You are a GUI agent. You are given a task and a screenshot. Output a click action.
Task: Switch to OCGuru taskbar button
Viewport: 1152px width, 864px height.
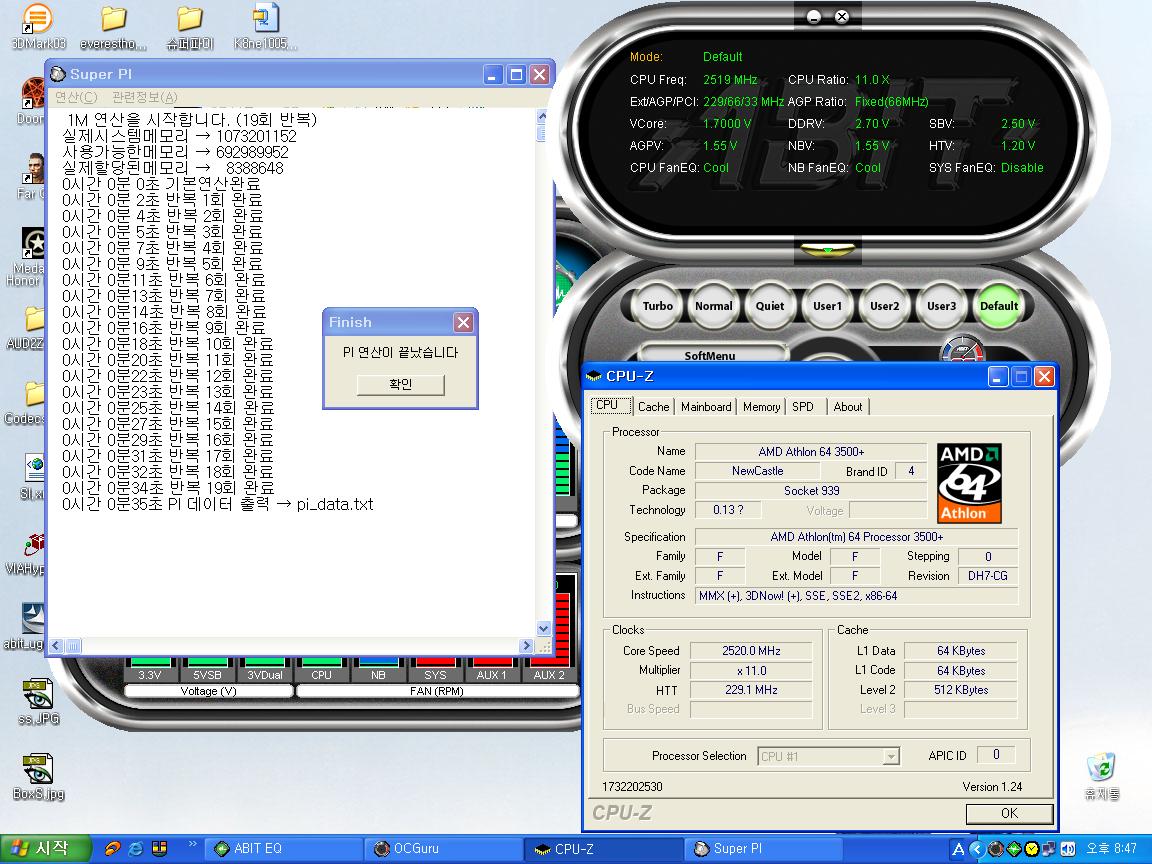tap(445, 849)
